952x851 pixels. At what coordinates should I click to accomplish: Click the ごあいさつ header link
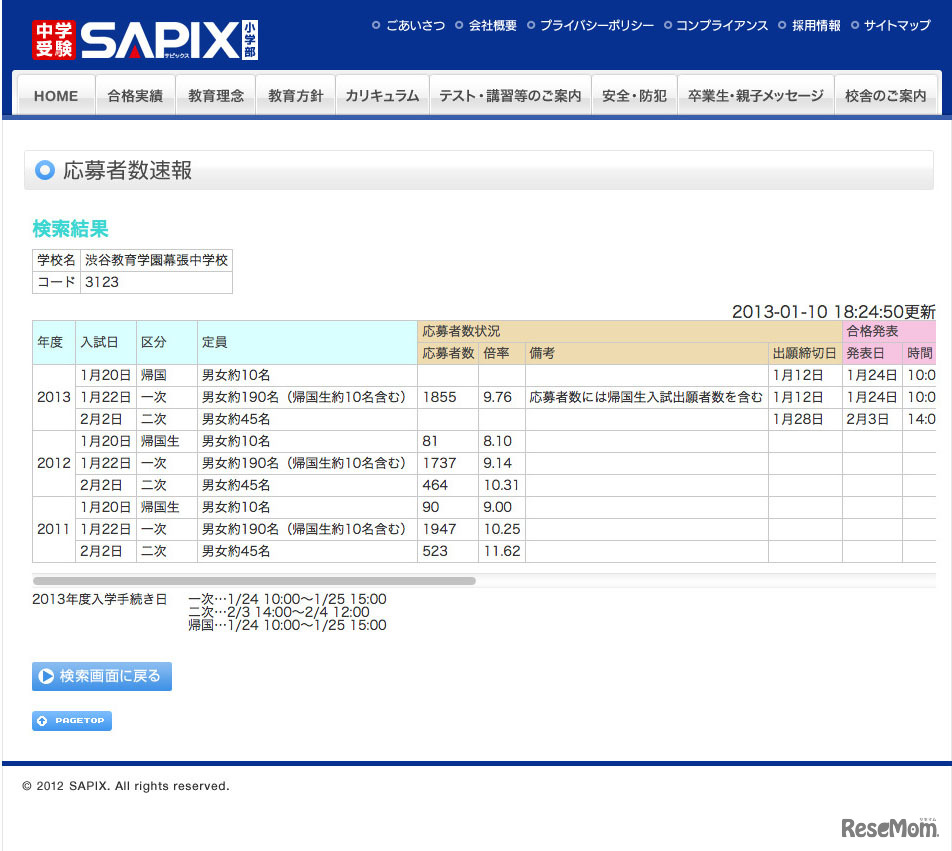coord(415,26)
